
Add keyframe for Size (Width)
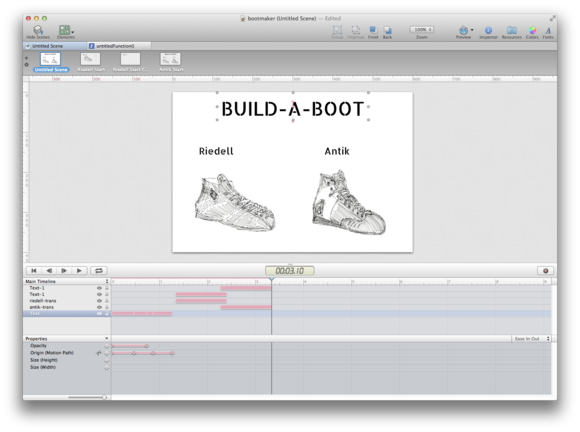pyautogui.click(x=107, y=368)
